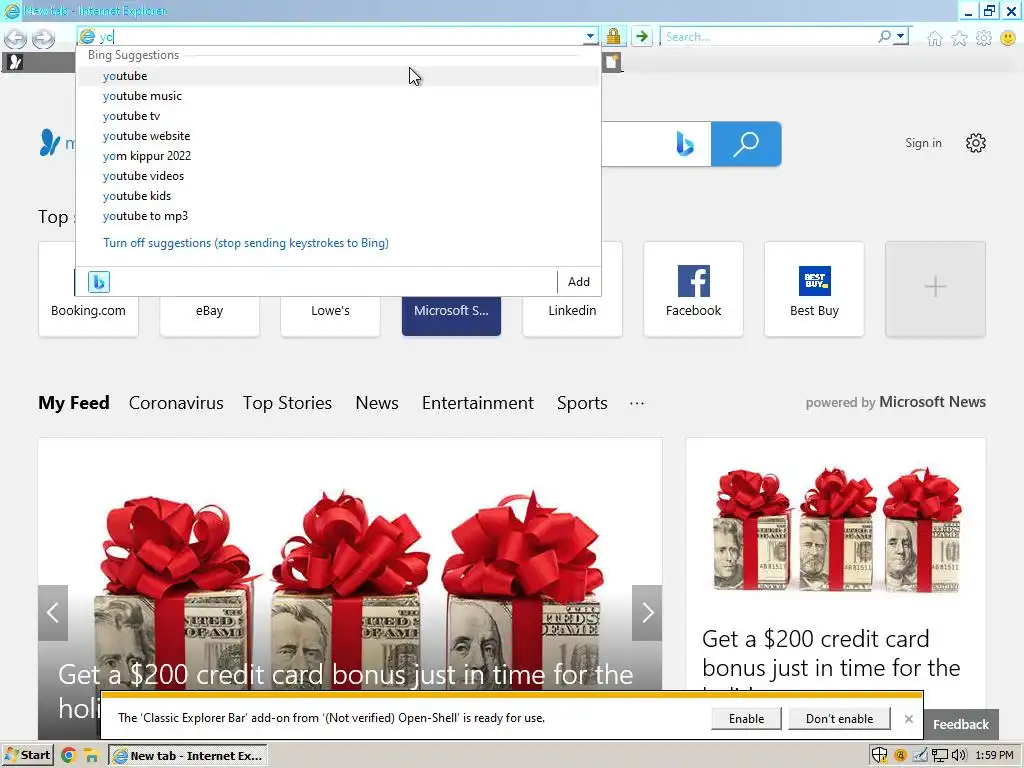
Task: Click Turn off suggestions link
Action: tap(246, 243)
